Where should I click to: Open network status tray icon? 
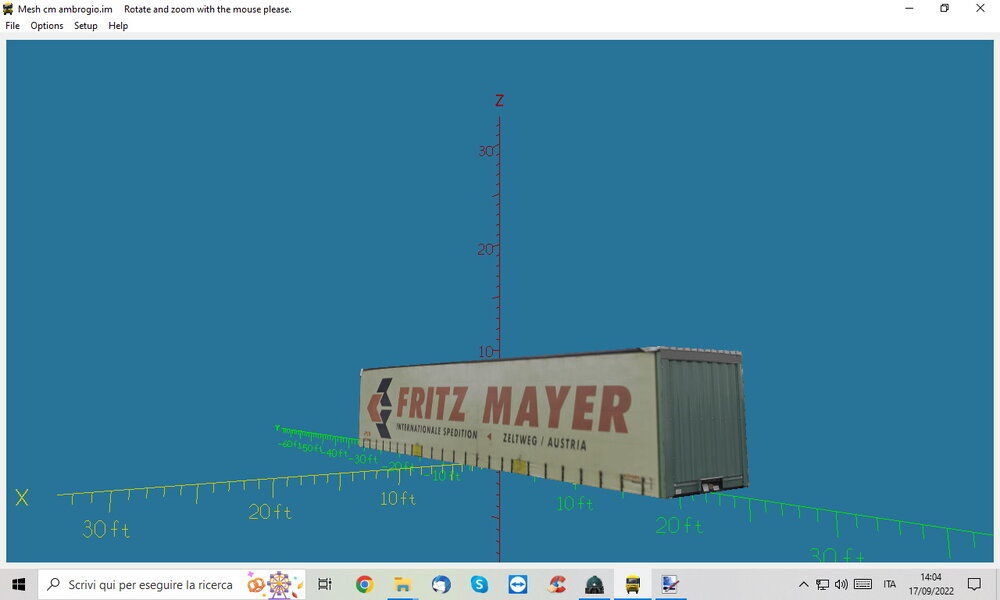pos(823,584)
